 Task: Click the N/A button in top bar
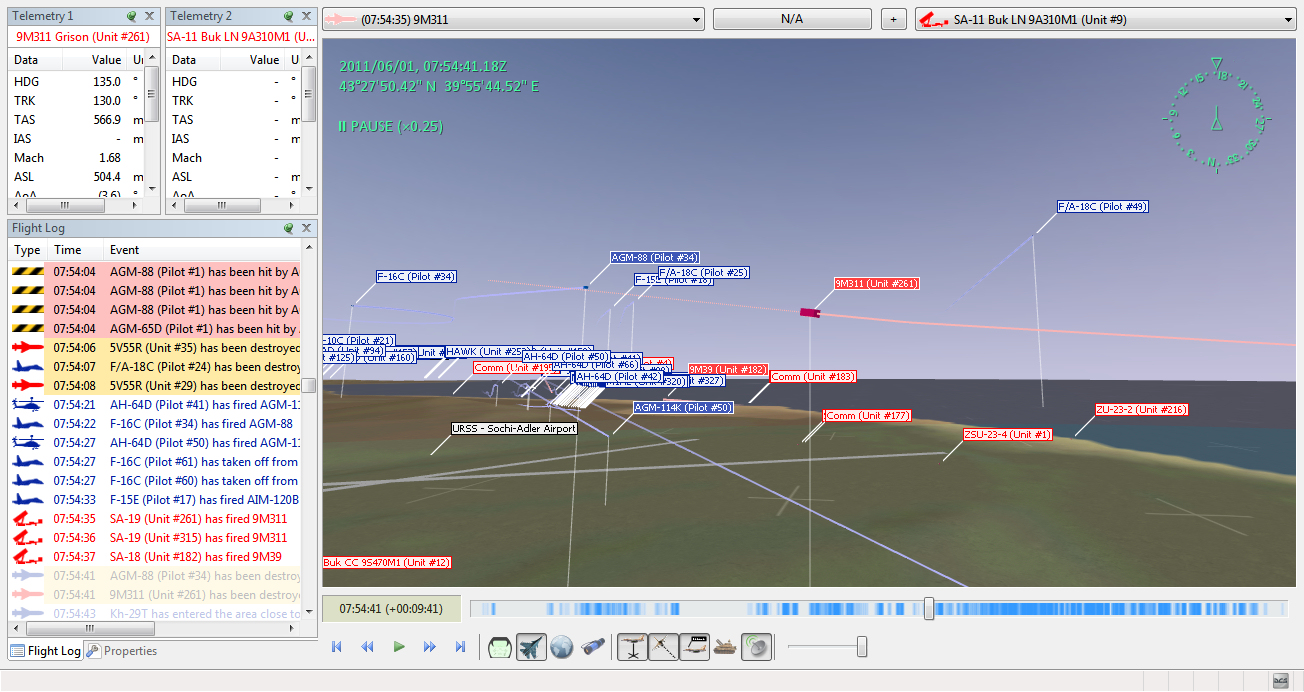[x=792, y=19]
